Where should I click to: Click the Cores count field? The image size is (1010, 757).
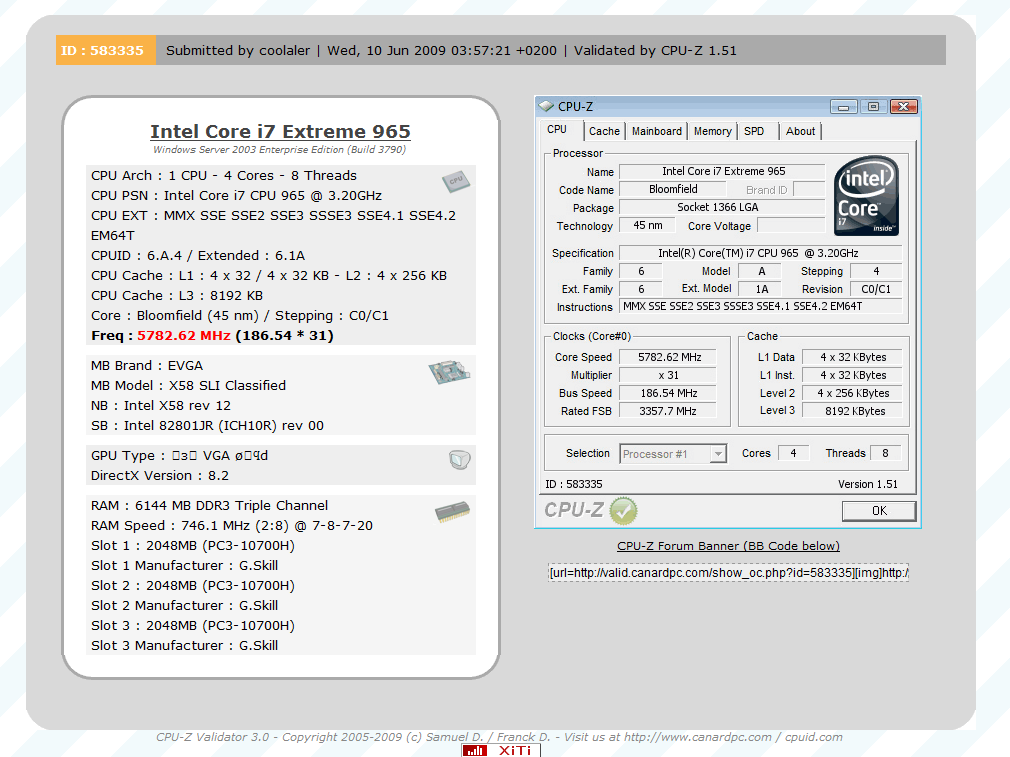pyautogui.click(x=793, y=454)
